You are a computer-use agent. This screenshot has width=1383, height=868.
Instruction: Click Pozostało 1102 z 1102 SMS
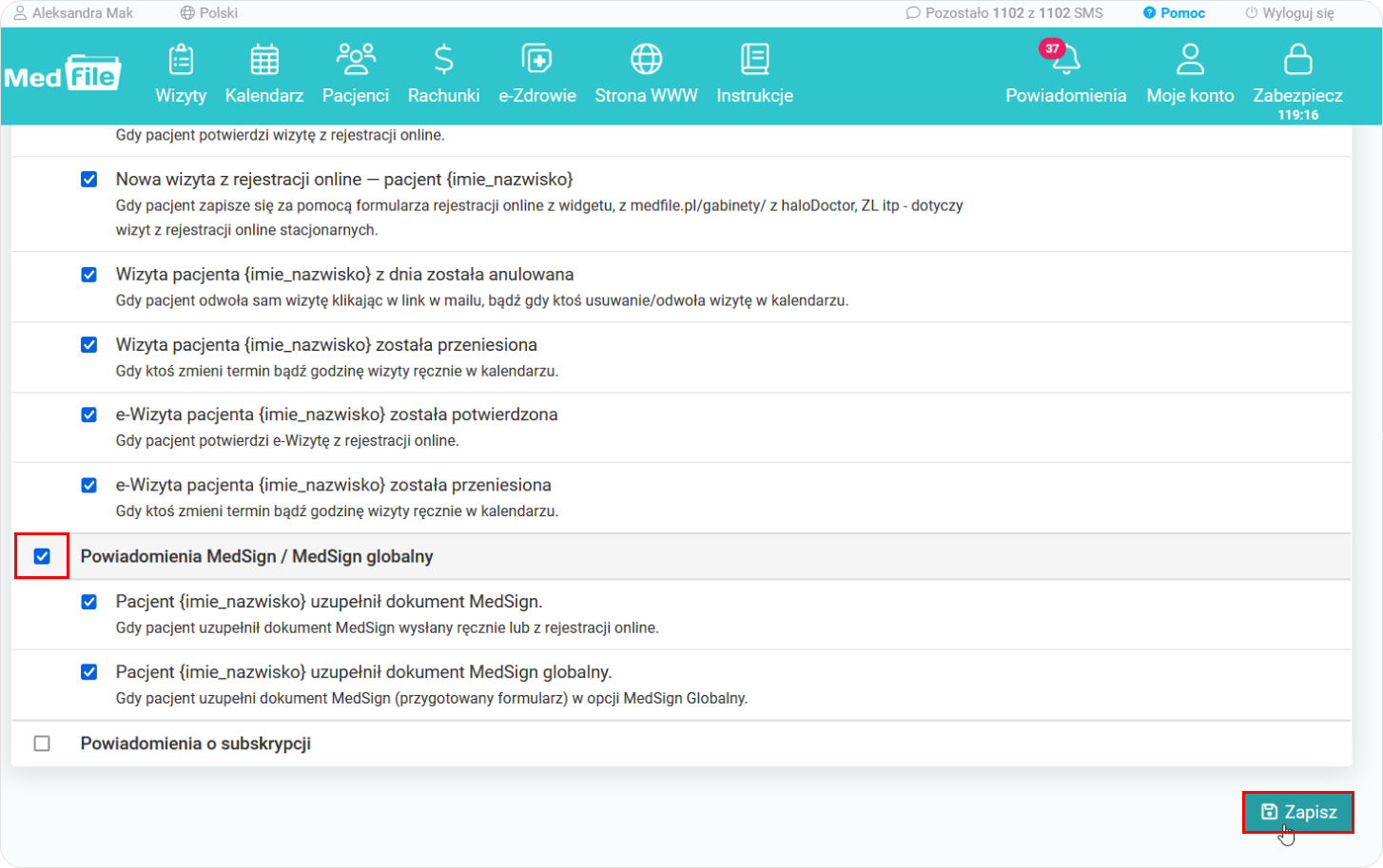click(1014, 13)
